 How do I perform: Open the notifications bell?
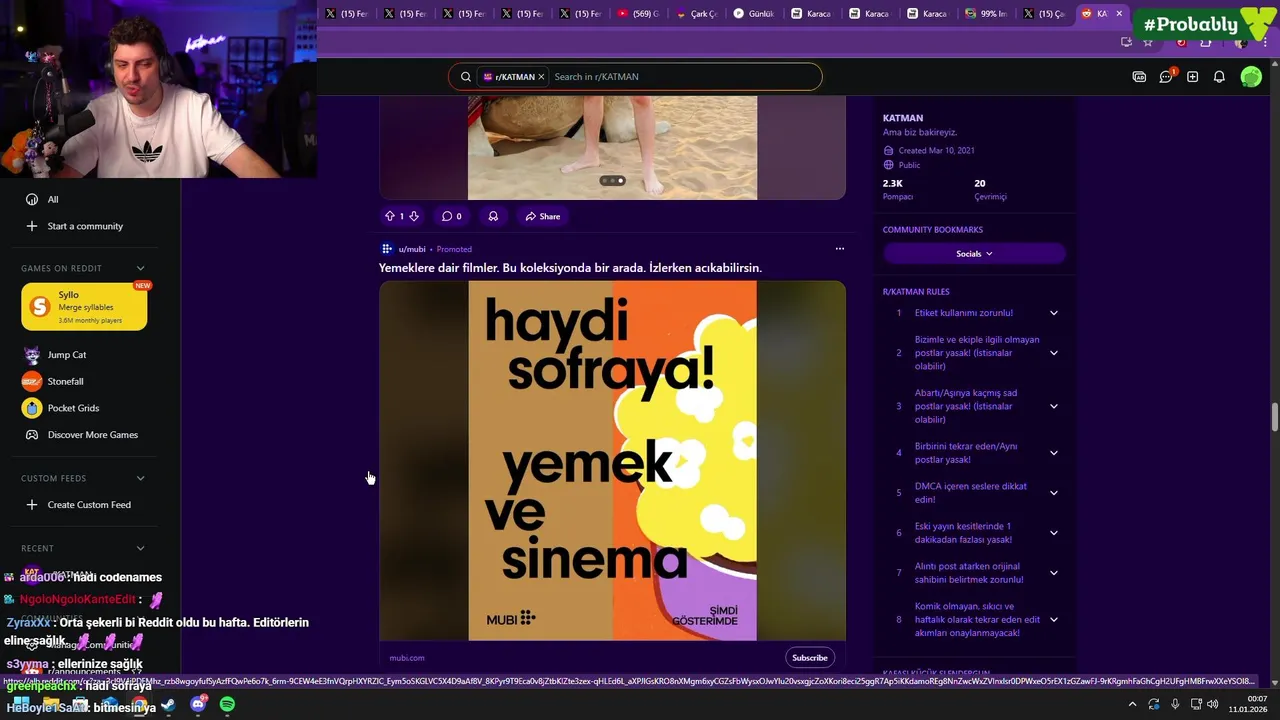coord(1219,77)
